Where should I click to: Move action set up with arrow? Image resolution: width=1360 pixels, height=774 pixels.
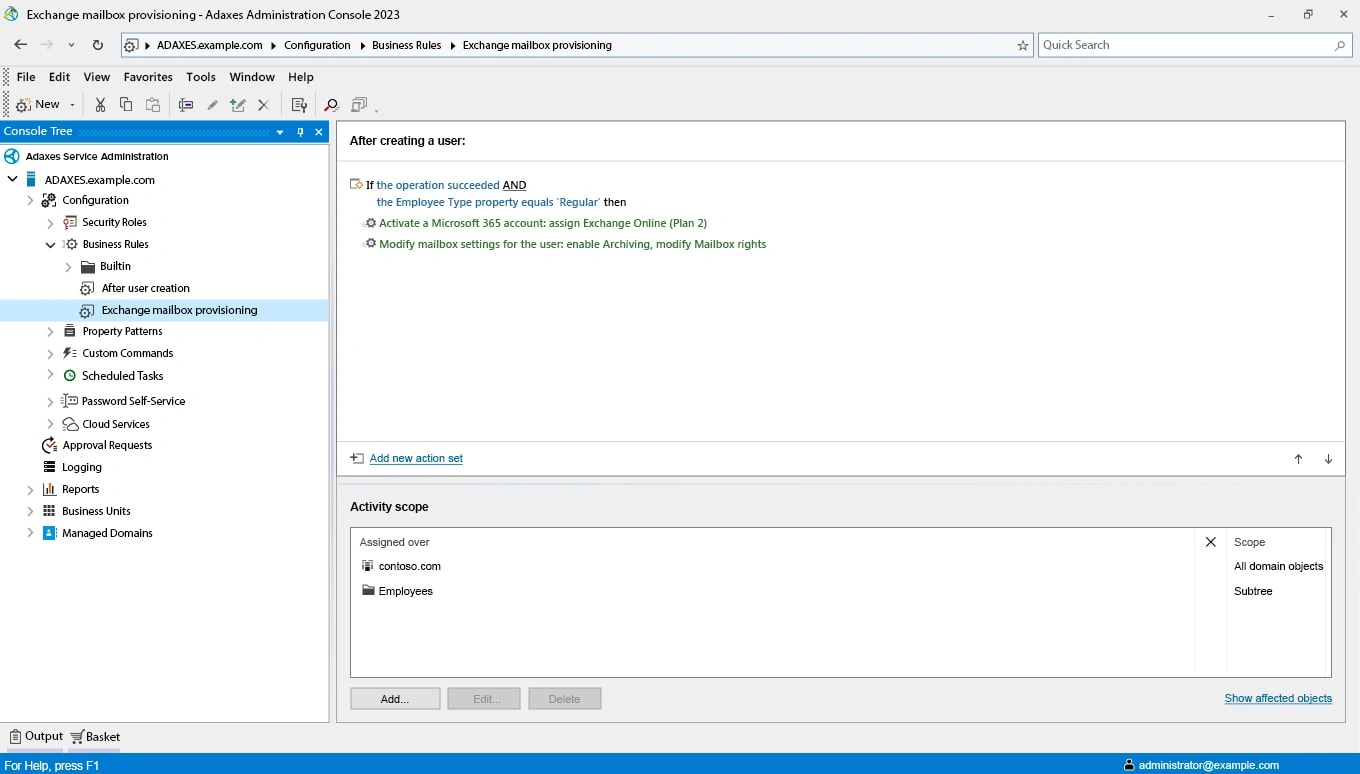click(1298, 459)
